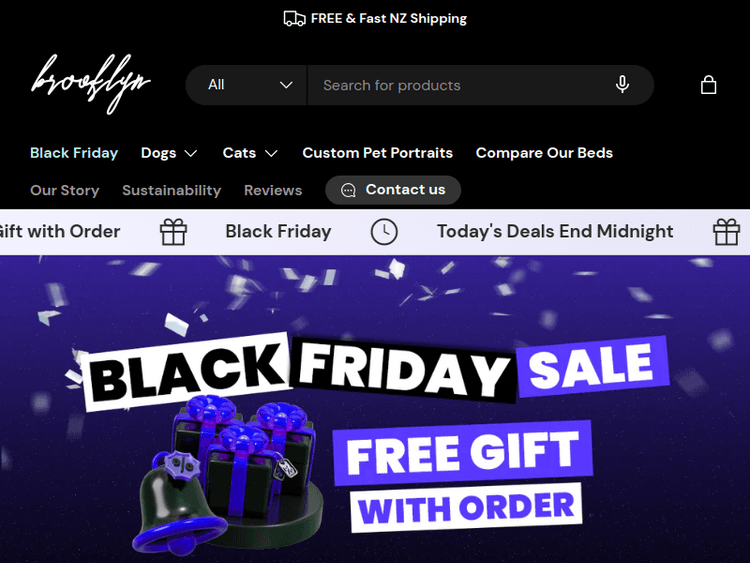Viewport: 750px width, 563px height.
Task: Expand the Dogs menu
Action: (169, 153)
